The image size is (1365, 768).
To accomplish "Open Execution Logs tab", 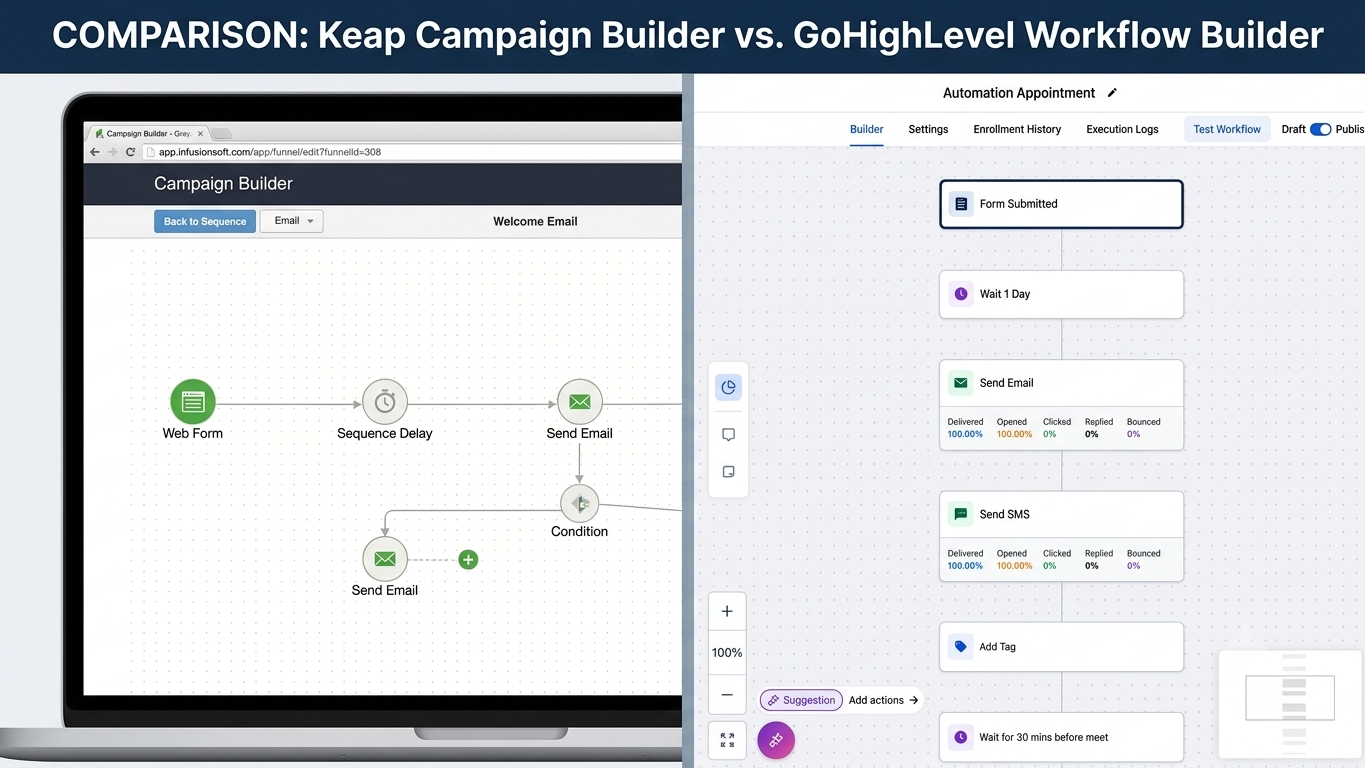I will click(x=1122, y=129).
